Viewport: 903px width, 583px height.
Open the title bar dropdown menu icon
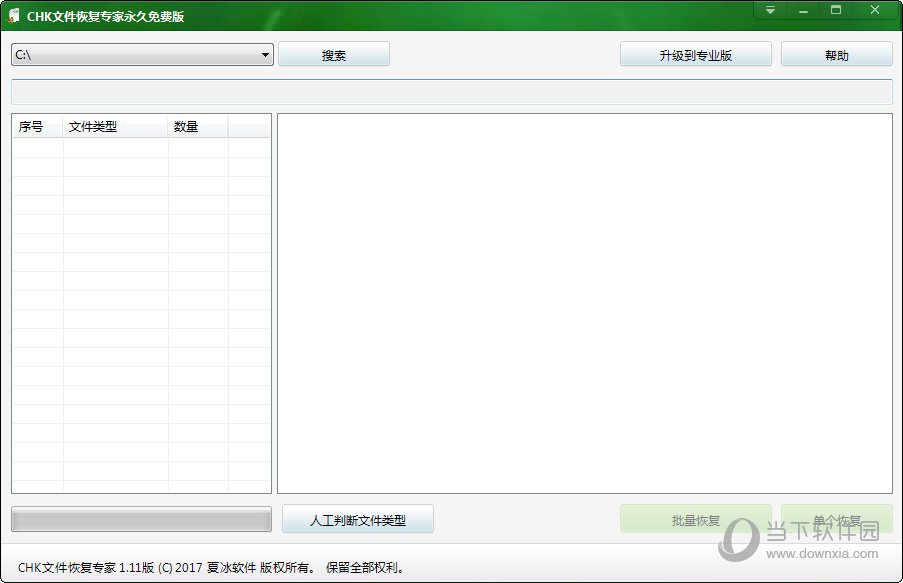770,10
